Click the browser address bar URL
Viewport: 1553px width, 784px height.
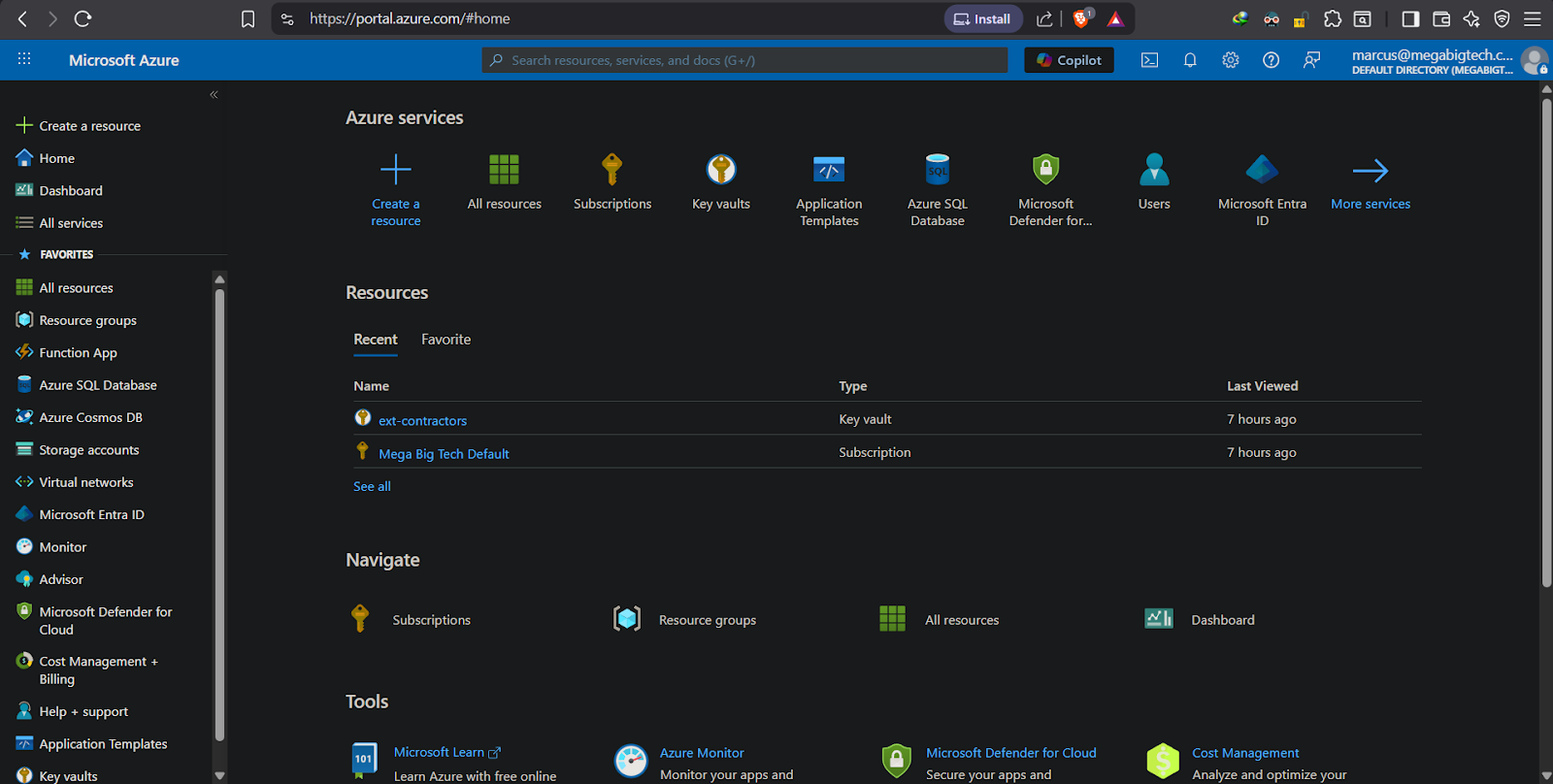pos(410,18)
